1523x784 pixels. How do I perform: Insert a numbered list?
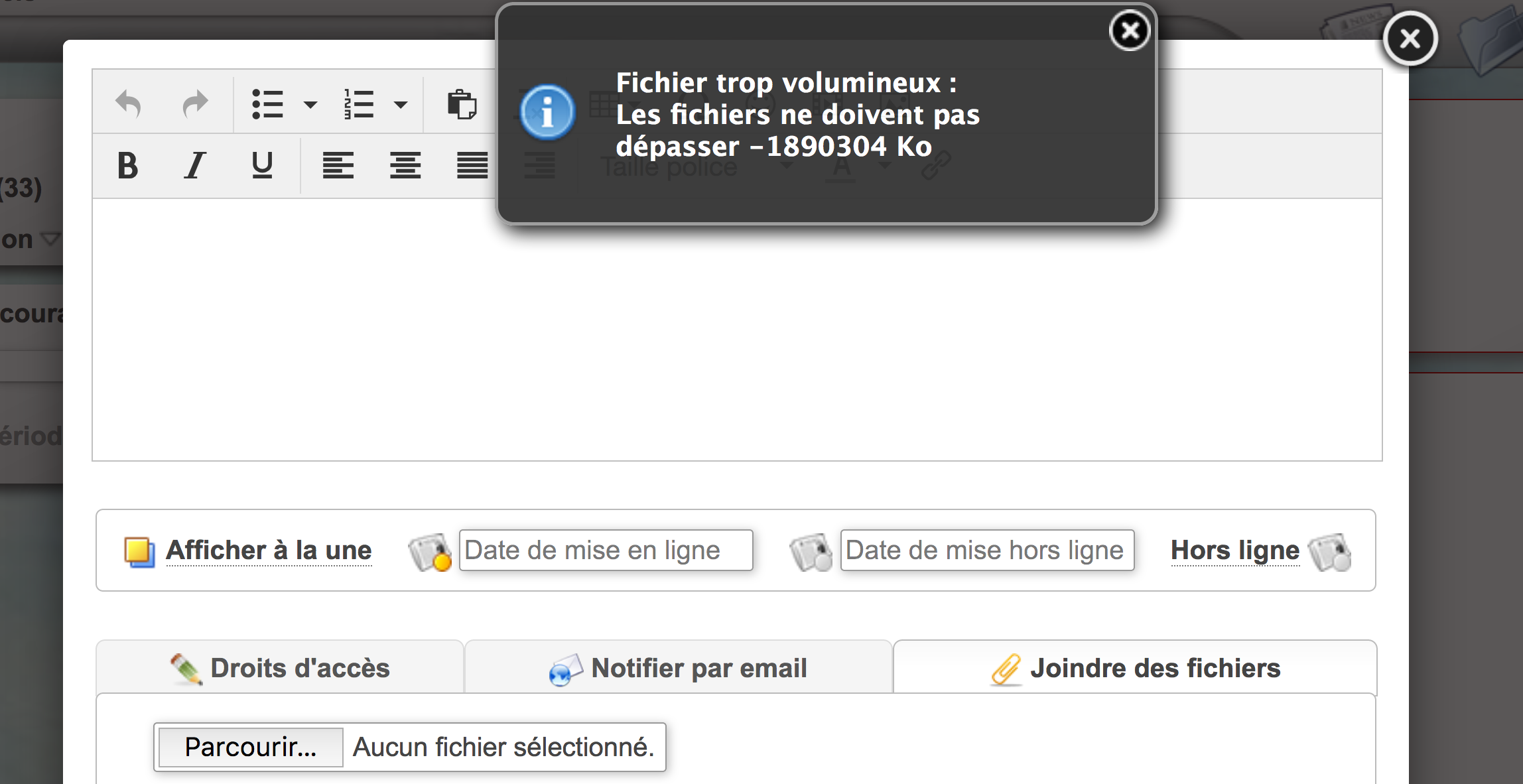(359, 104)
